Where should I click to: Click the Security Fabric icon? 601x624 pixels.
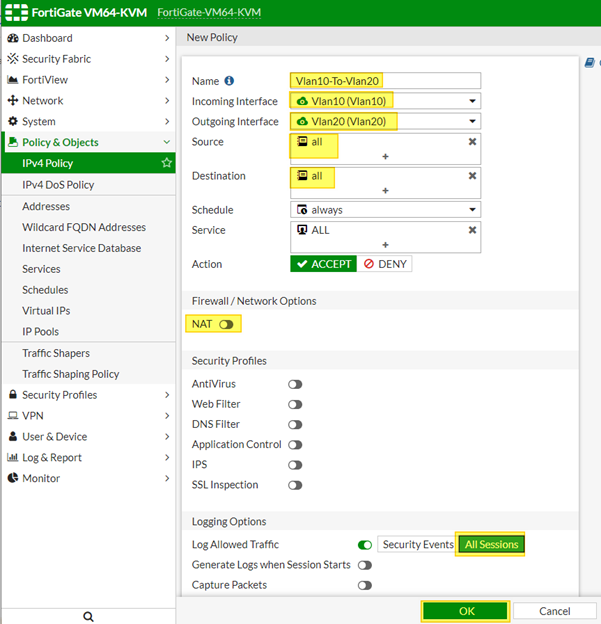[x=13, y=59]
